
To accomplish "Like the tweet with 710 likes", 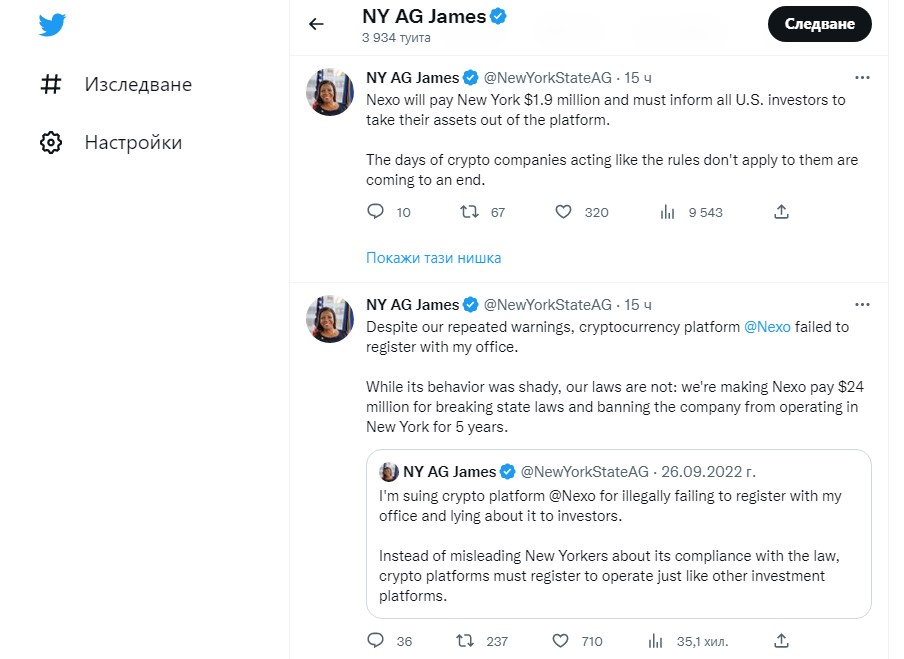I will [x=561, y=641].
